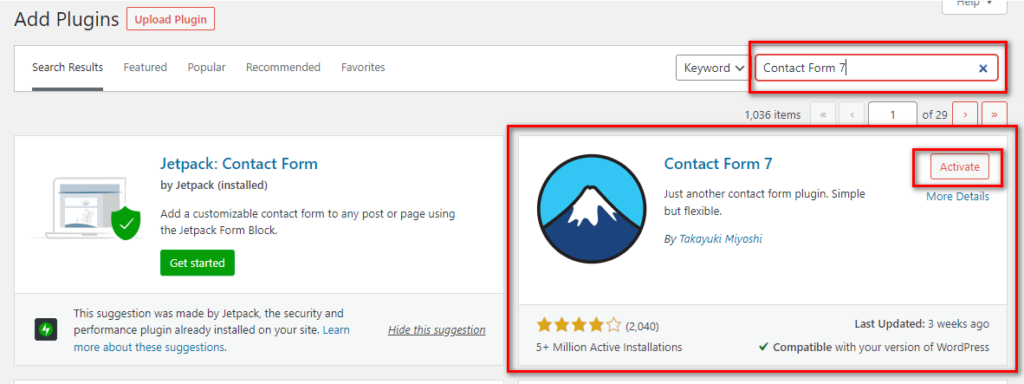Open the Contact Form 7 title link

[x=718, y=163]
